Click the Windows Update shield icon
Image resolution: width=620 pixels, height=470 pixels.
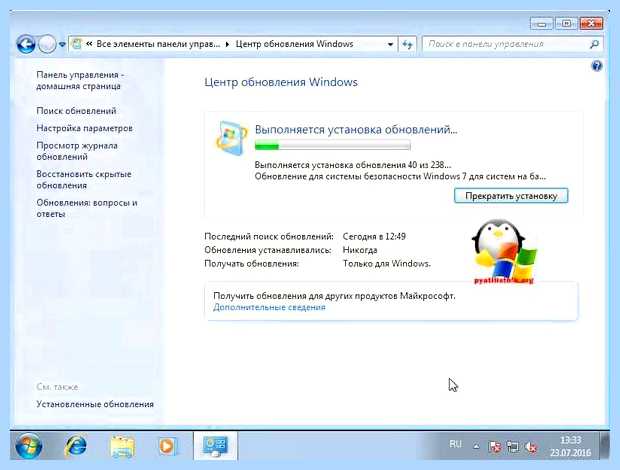(232, 138)
